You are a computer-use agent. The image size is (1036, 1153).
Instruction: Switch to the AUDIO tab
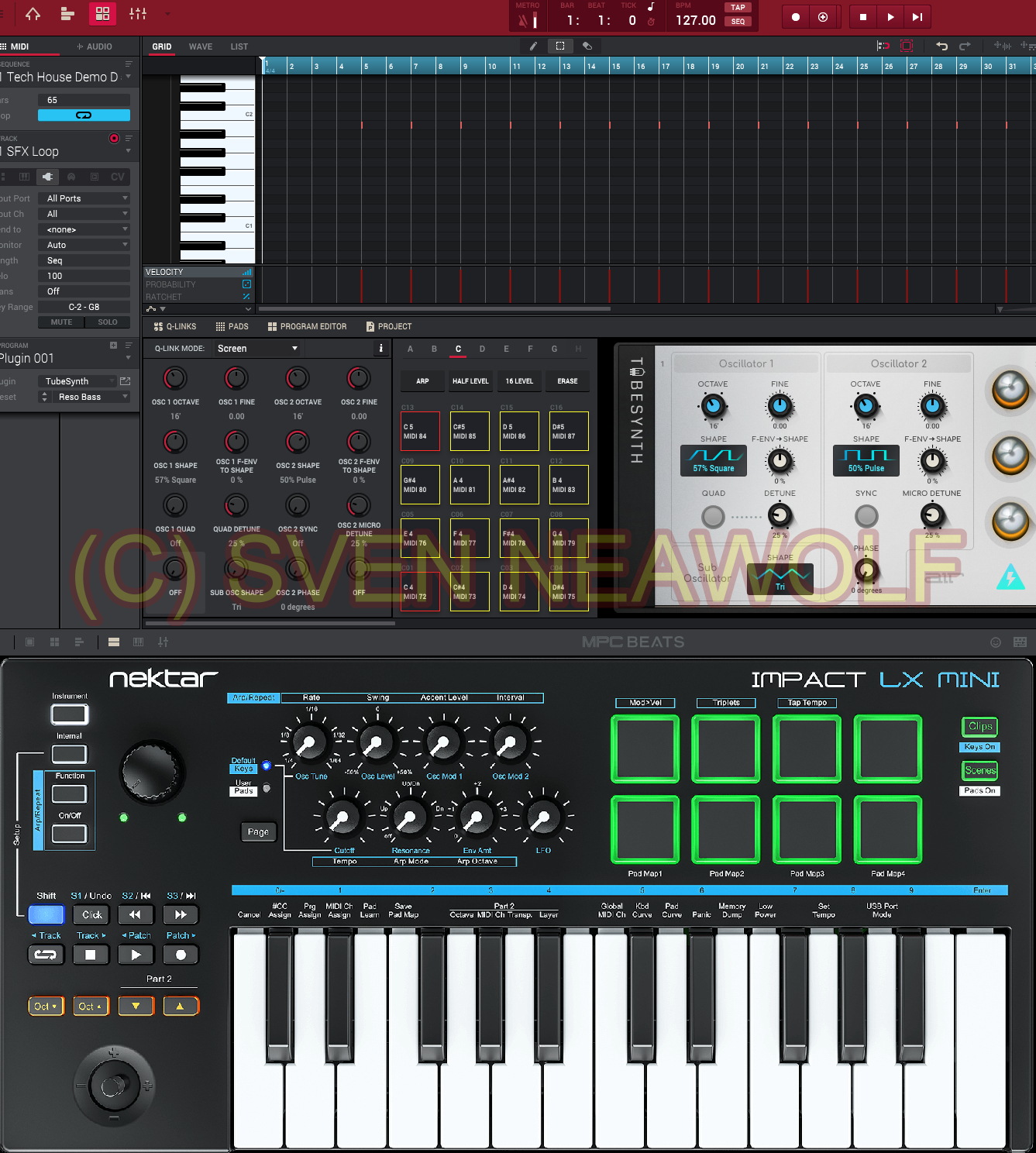click(95, 46)
